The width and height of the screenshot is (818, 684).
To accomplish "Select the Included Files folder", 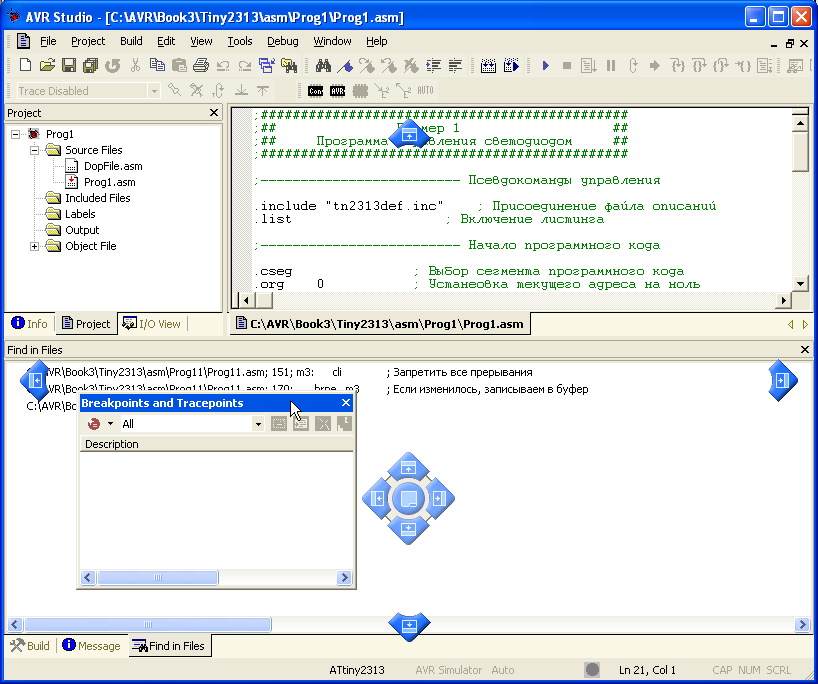I will (x=98, y=198).
